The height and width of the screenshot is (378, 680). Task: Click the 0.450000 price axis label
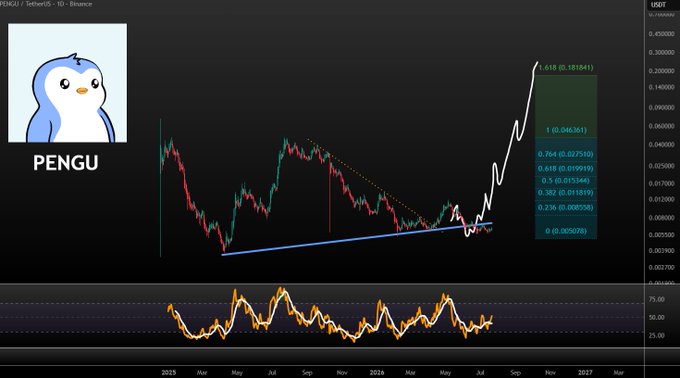(x=662, y=34)
